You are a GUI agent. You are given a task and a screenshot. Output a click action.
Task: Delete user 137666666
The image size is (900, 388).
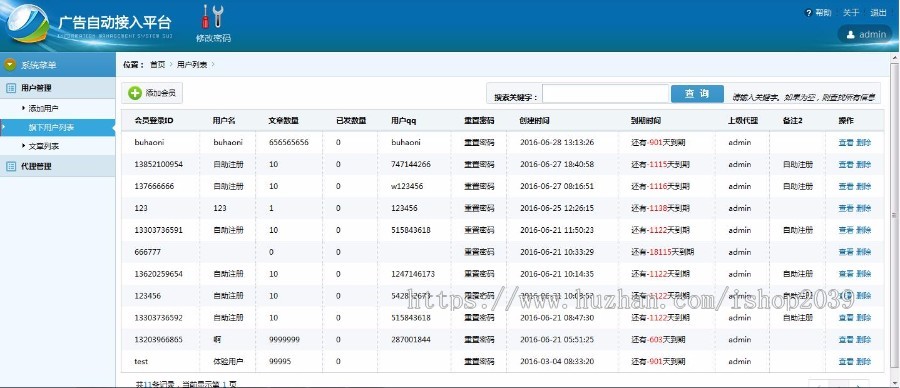863,187
